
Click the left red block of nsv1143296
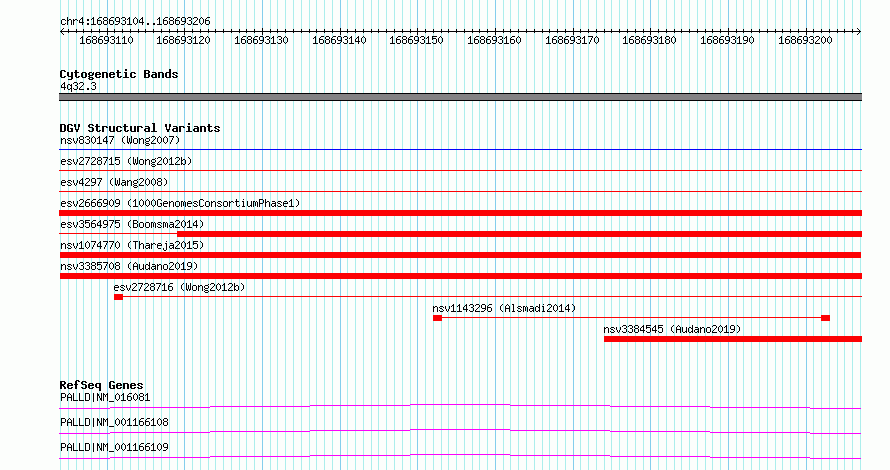pyautogui.click(x=437, y=318)
